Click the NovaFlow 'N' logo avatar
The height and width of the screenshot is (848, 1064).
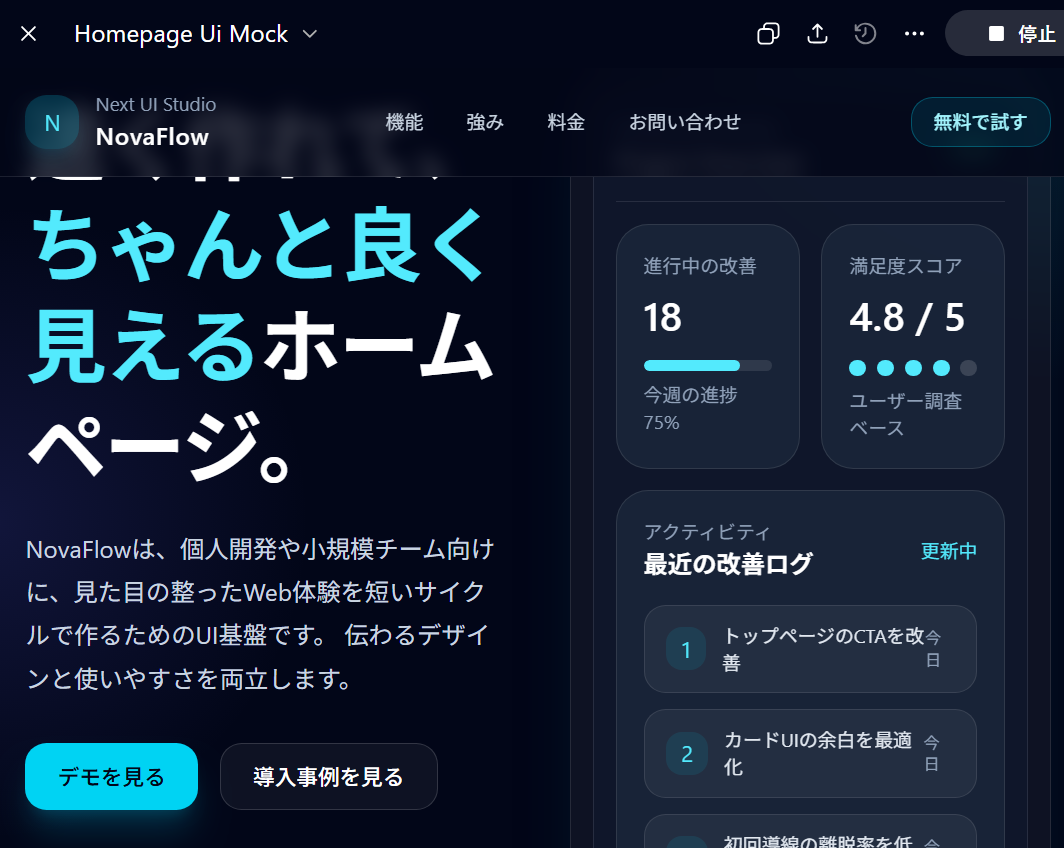[51, 122]
